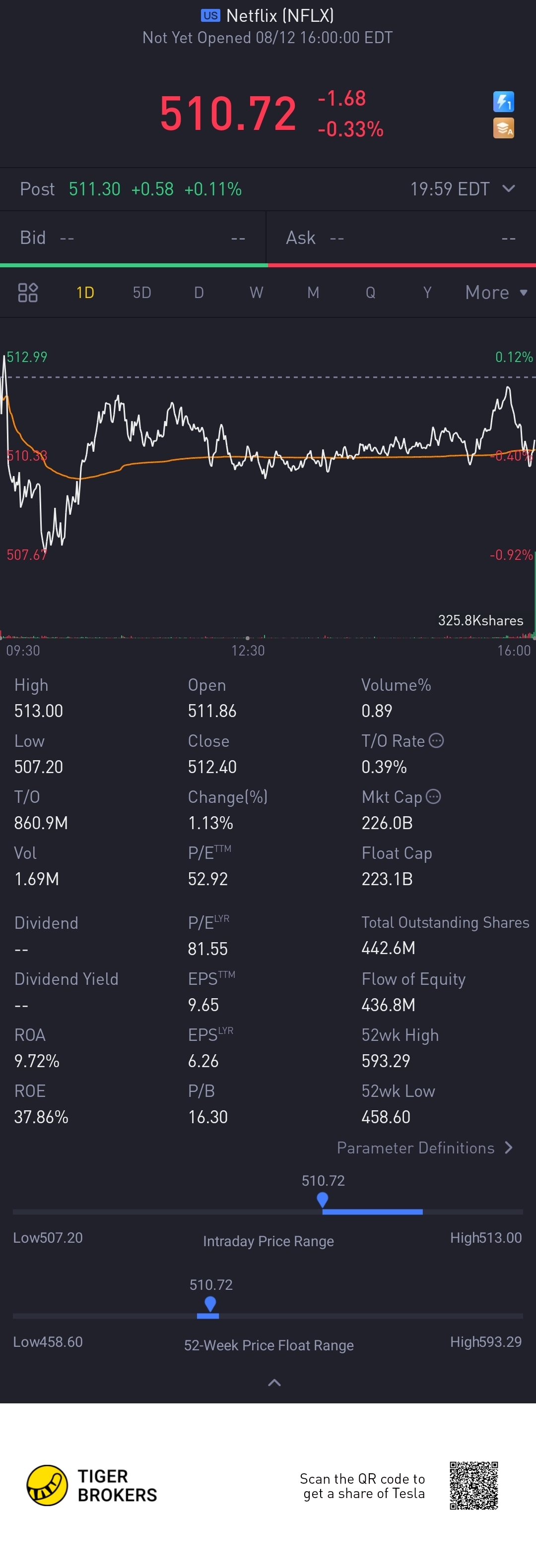Open the chart layout grid icon
This screenshot has height=1568, width=536.
(28, 293)
